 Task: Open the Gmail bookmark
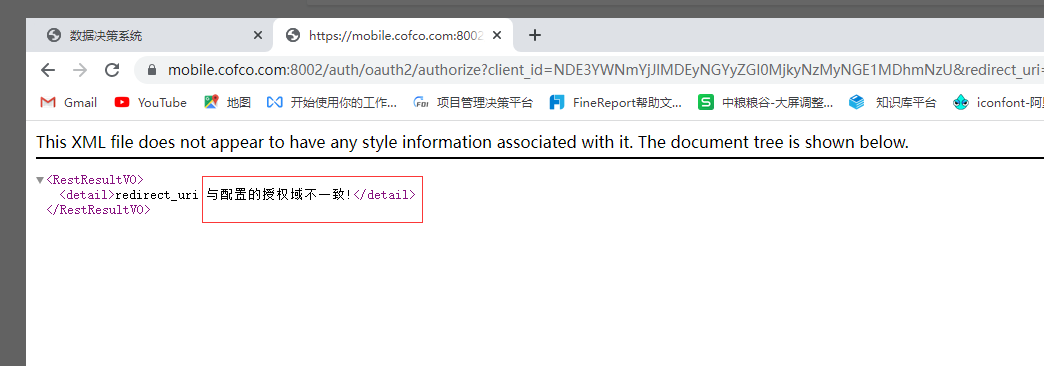click(x=69, y=102)
